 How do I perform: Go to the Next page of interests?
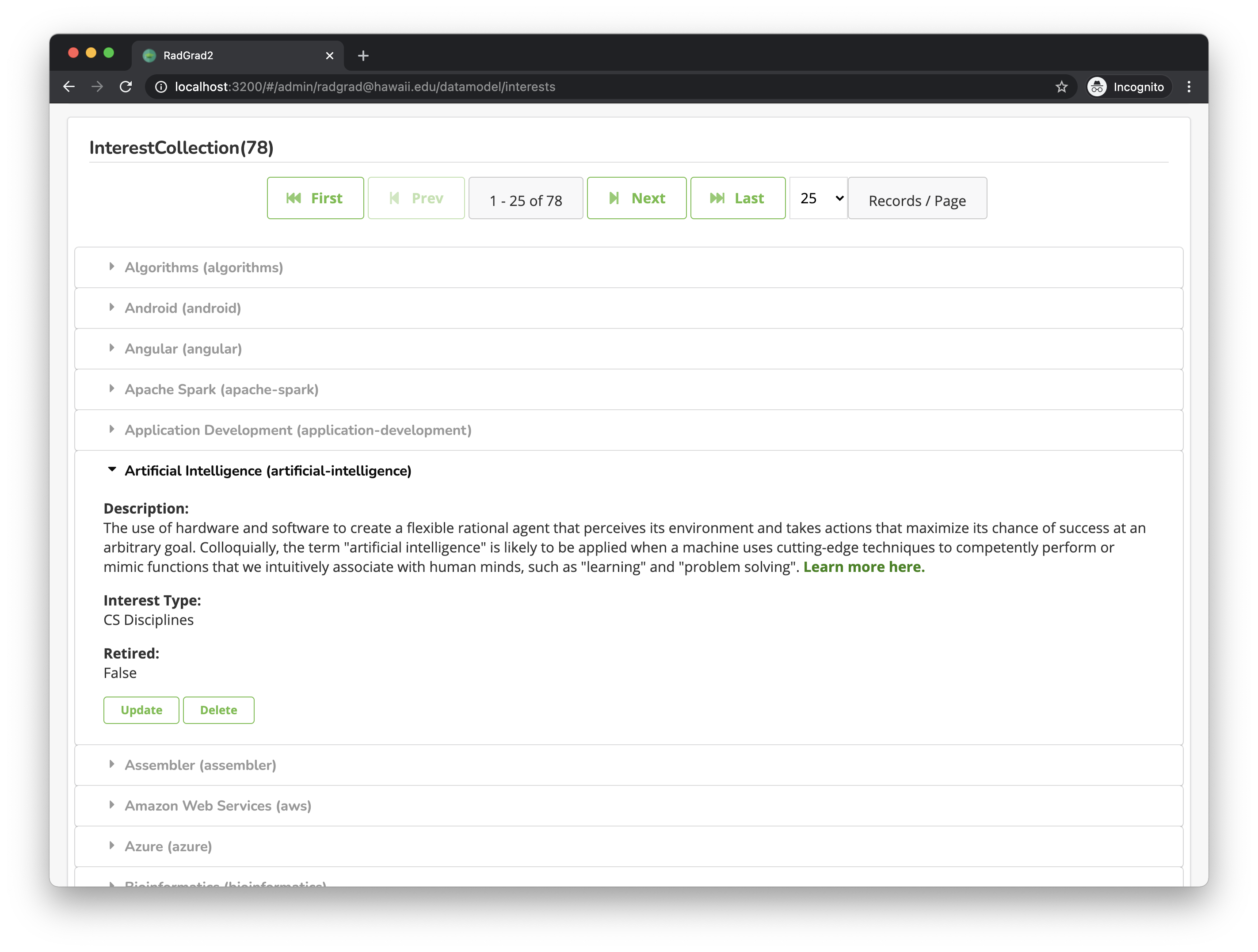[637, 198]
